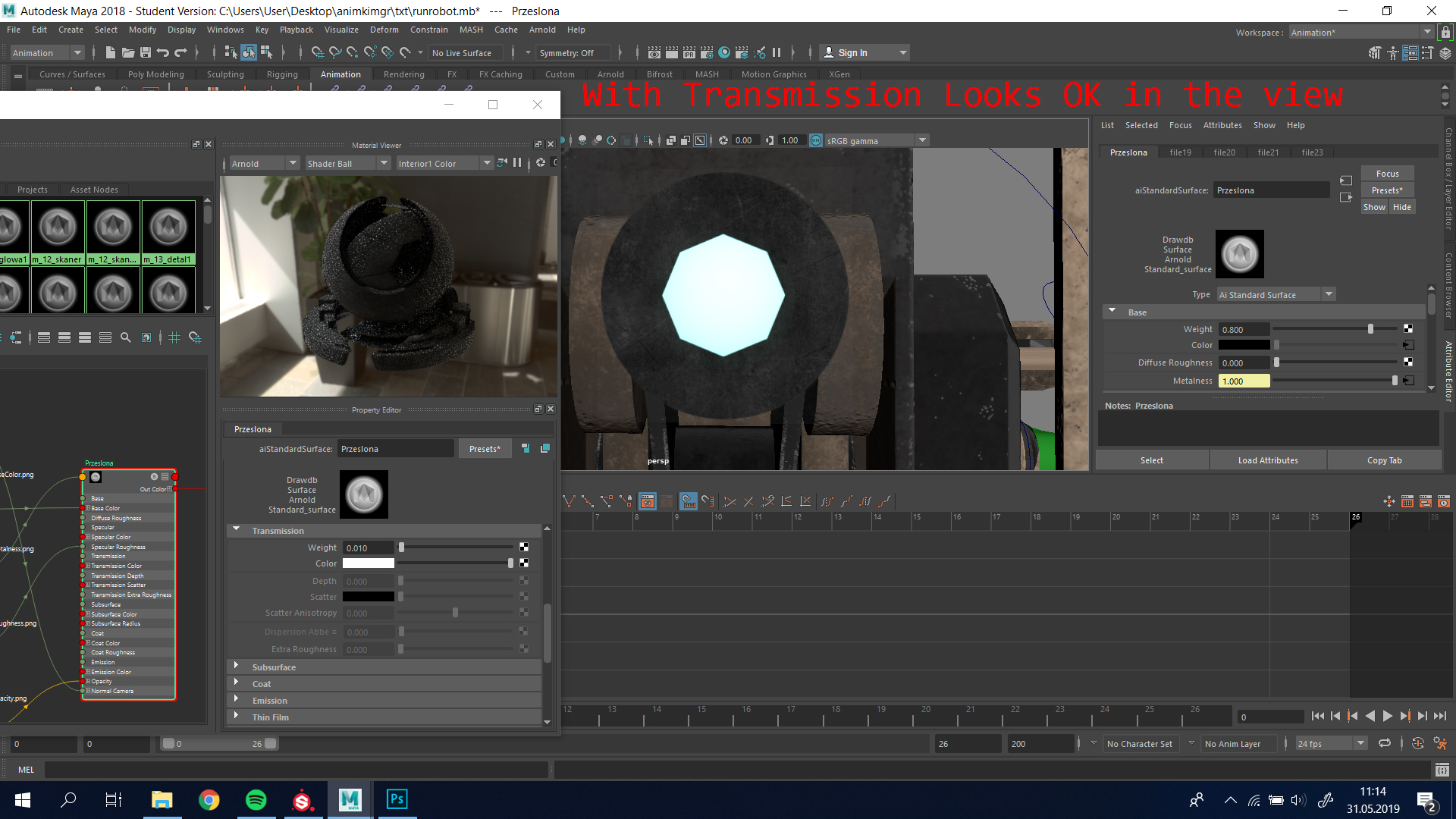Viewport: 1456px width, 819px height.
Task: Expand the Subsurface section
Action: (x=237, y=667)
